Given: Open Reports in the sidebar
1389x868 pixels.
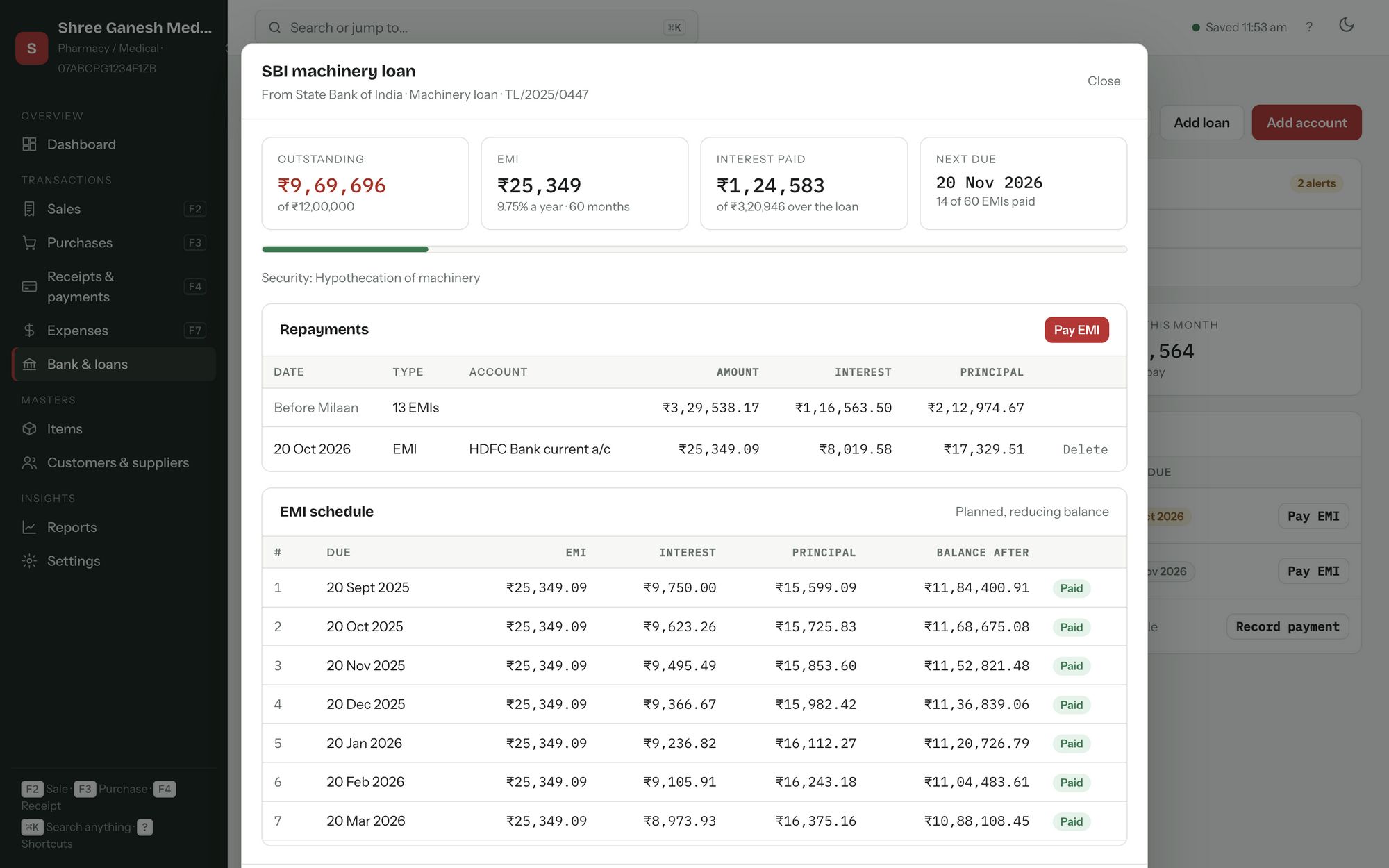Looking at the screenshot, I should [114, 528].
